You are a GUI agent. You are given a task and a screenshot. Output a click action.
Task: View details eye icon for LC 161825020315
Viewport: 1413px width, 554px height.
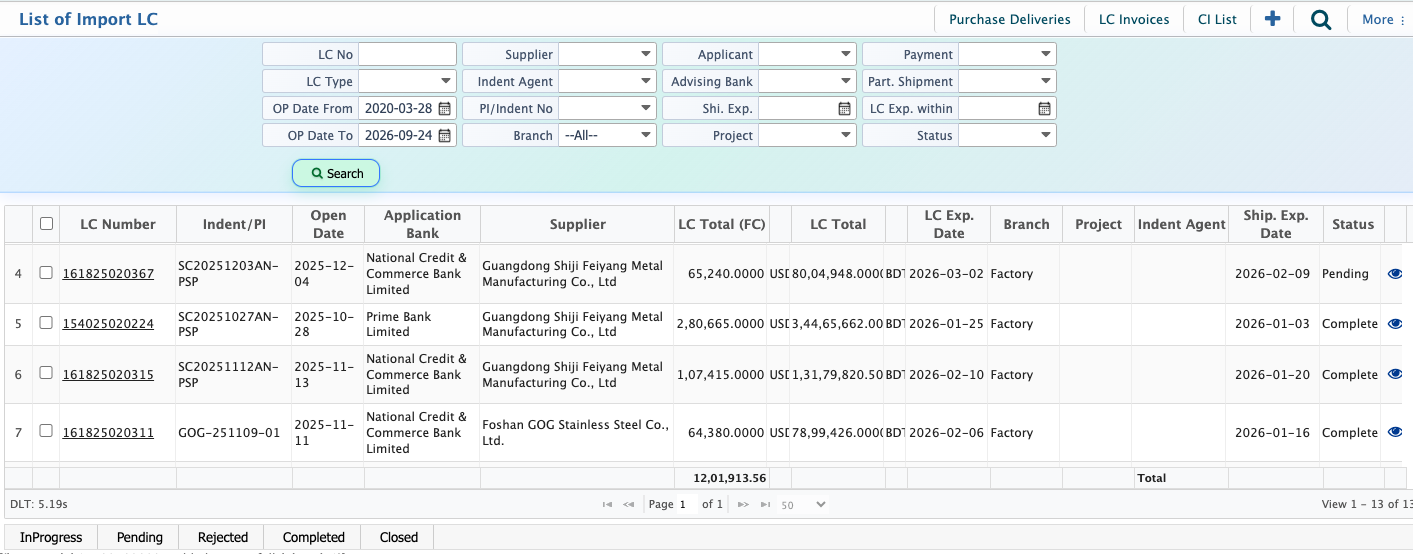[x=1396, y=374]
